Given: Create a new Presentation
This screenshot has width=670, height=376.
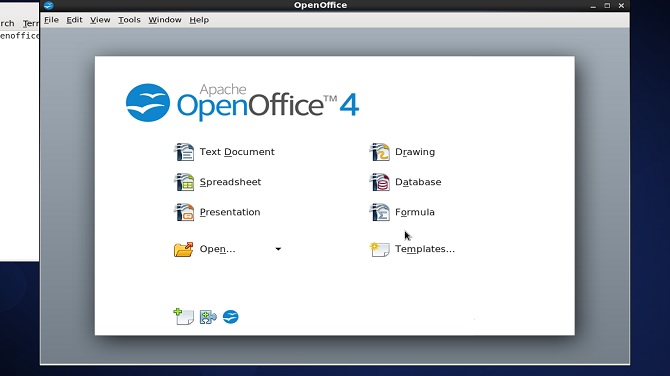Looking at the screenshot, I should 230,212.
